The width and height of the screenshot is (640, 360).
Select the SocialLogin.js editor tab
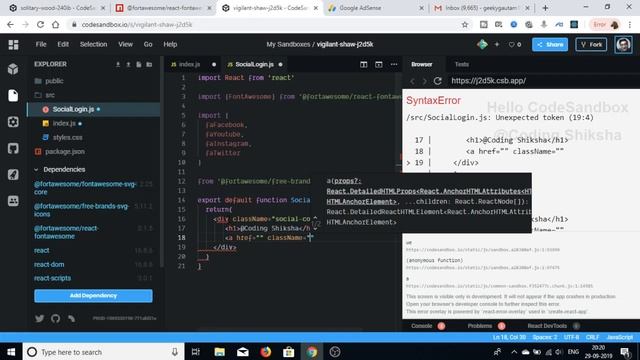click(254, 64)
